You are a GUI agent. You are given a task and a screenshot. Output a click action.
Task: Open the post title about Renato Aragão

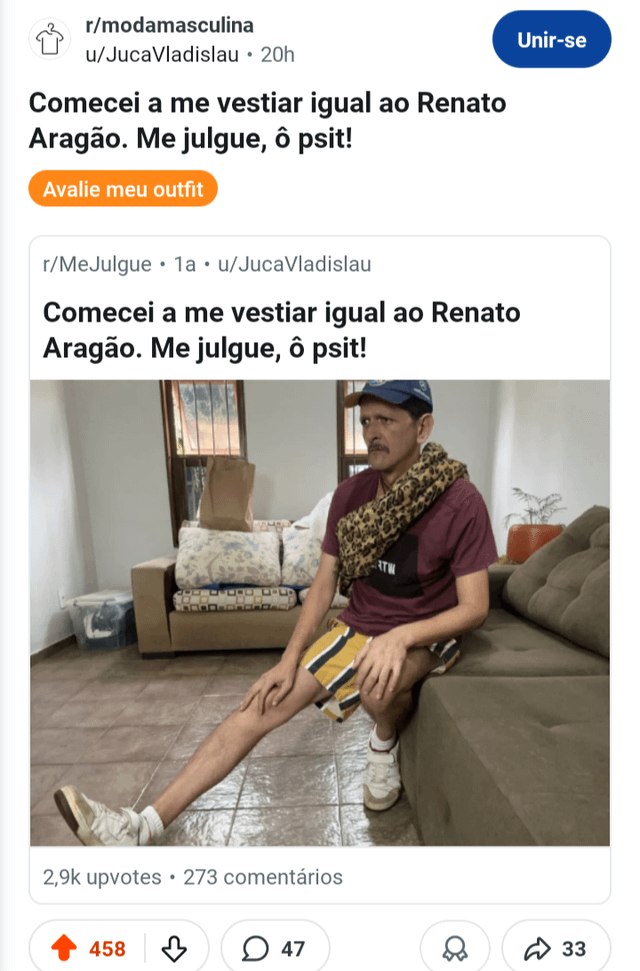[x=267, y=121]
